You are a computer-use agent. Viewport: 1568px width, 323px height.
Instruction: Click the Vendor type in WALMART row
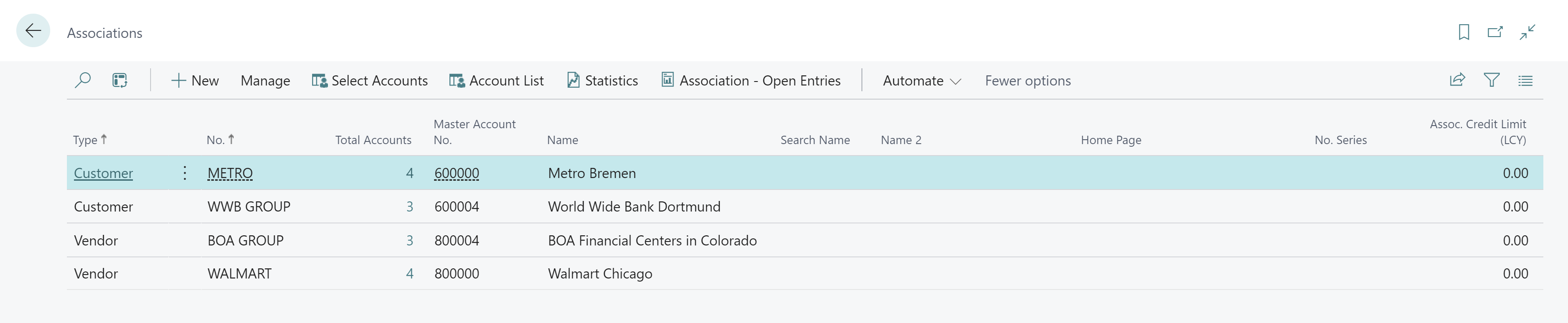96,274
